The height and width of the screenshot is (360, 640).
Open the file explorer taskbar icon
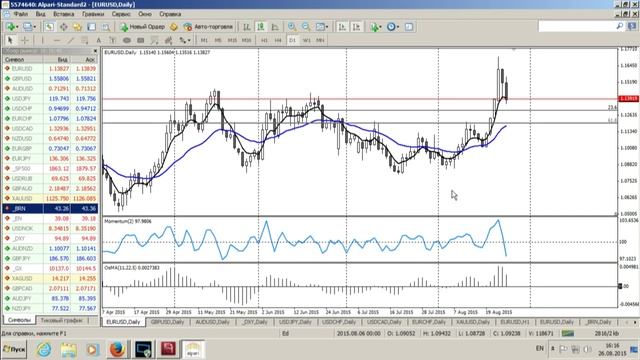pyautogui.click(x=68, y=349)
